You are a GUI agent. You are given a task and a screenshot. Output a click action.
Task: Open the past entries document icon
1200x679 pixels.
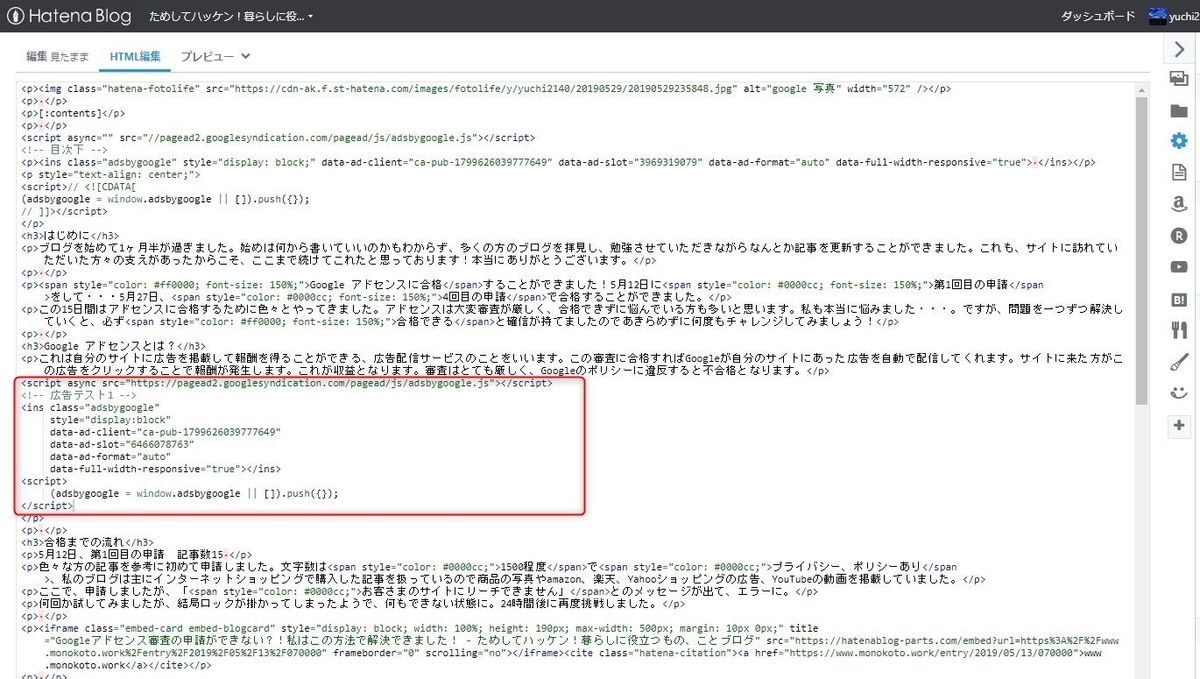1178,172
